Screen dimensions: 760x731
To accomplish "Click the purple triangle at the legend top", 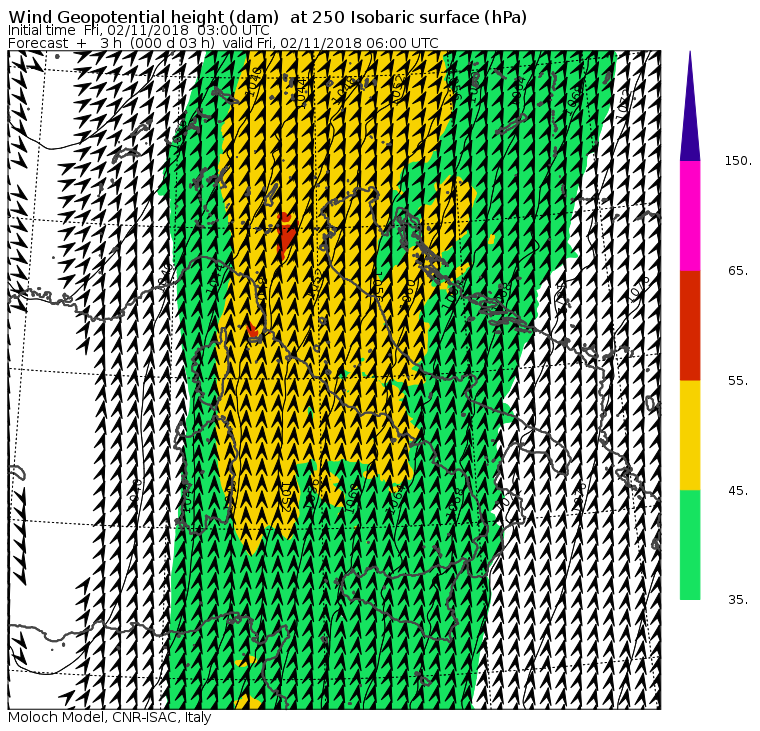I will [x=690, y=106].
